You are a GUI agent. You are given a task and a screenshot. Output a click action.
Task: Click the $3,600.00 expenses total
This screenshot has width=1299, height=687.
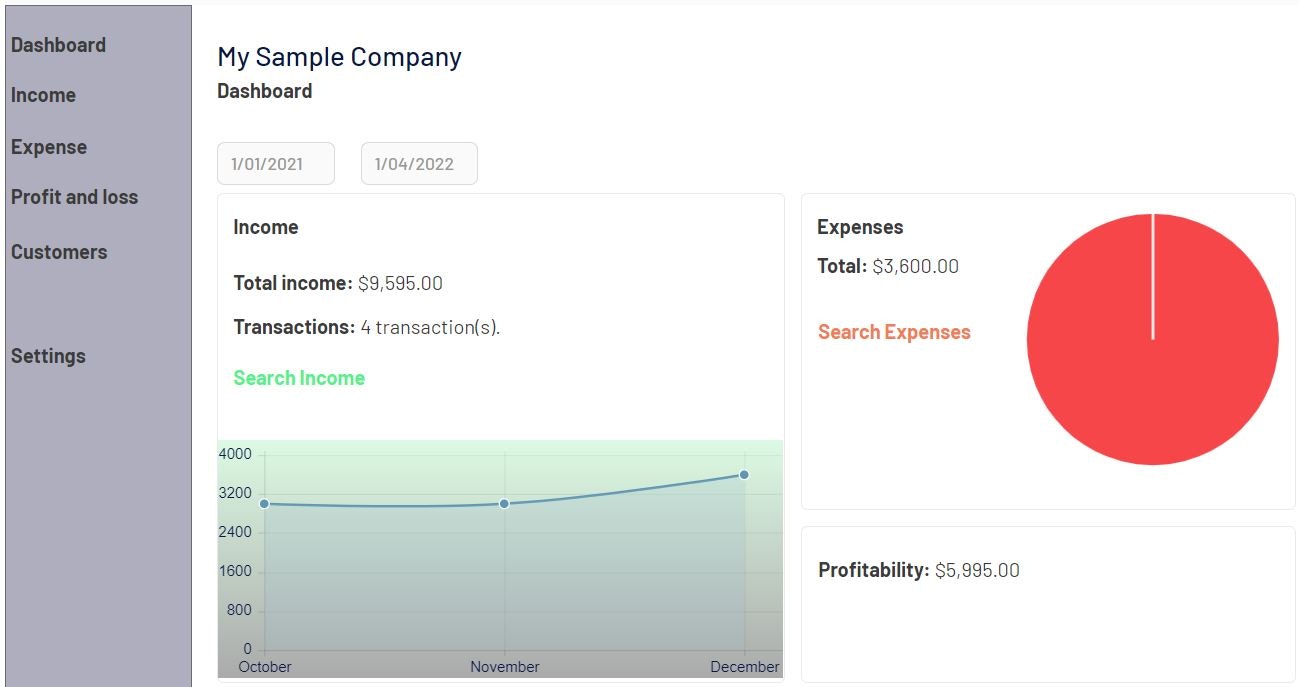pyautogui.click(x=915, y=266)
